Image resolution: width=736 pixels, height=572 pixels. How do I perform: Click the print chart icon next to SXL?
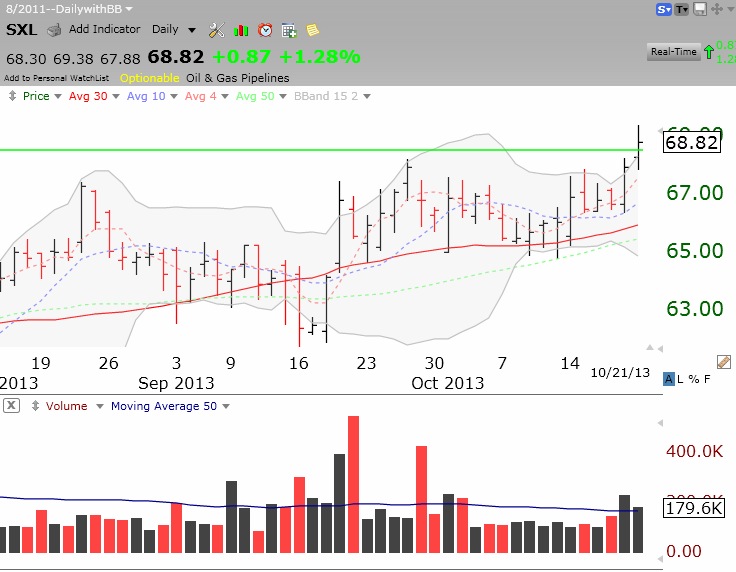55,30
